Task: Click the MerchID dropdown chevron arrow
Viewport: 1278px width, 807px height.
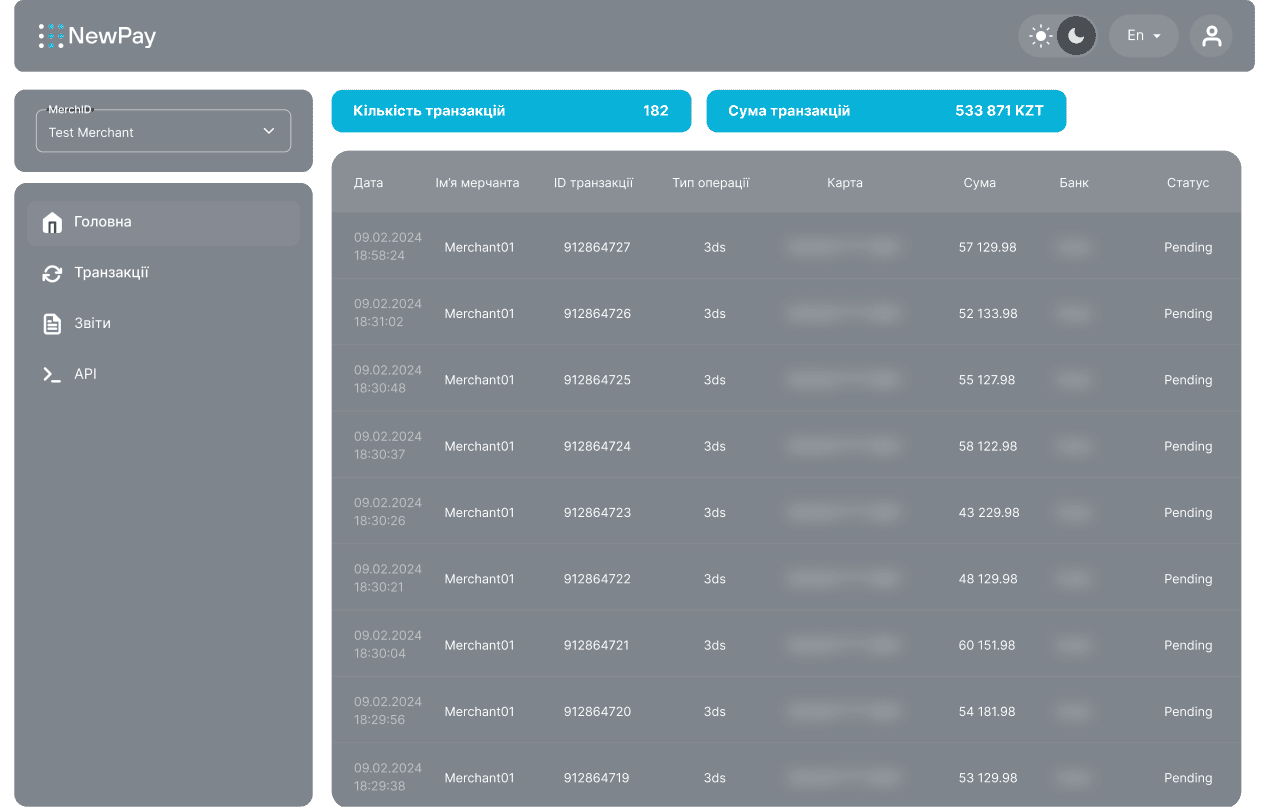Action: pyautogui.click(x=268, y=131)
